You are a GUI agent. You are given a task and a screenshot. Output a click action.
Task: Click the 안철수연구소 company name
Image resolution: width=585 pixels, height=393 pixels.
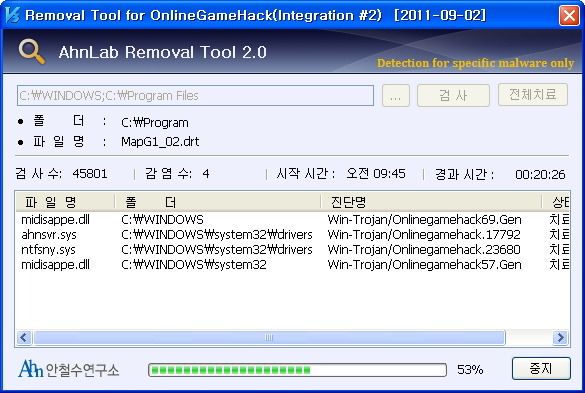(82, 370)
